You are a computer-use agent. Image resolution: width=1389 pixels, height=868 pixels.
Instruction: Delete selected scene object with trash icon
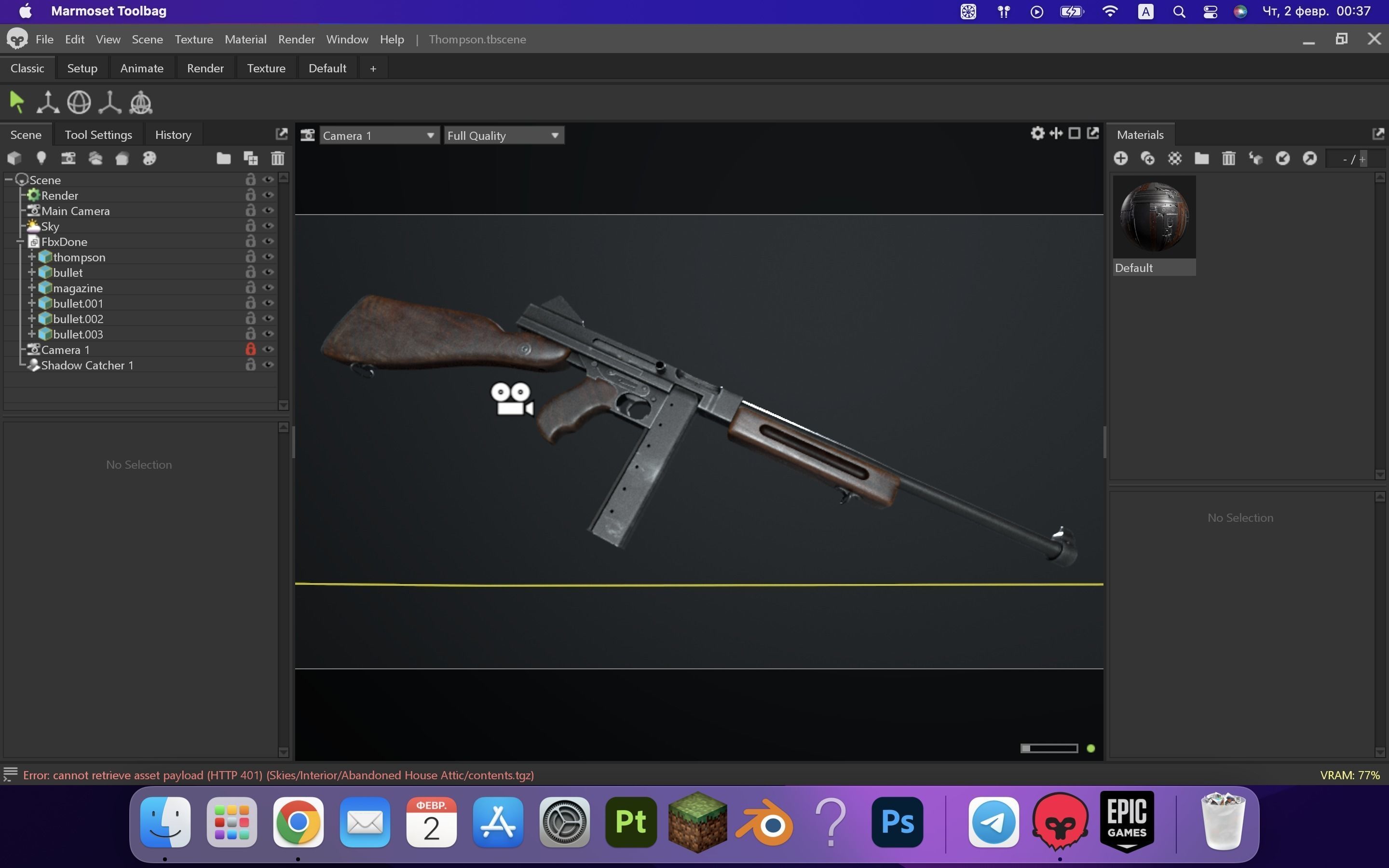[x=278, y=159]
